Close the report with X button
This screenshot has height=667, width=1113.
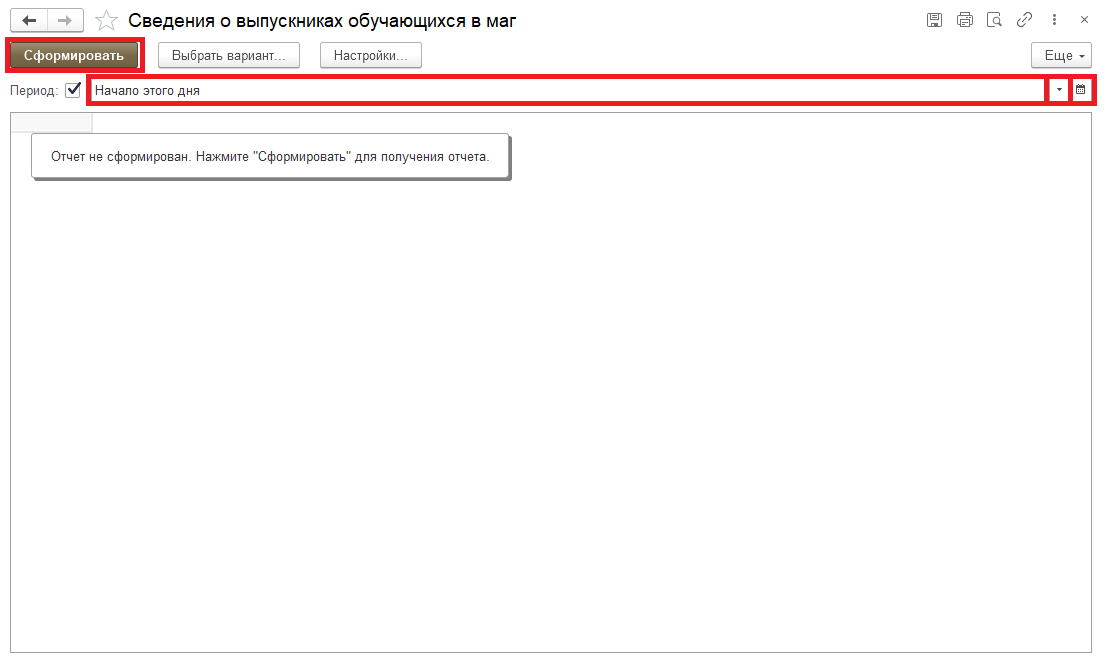point(1084,20)
